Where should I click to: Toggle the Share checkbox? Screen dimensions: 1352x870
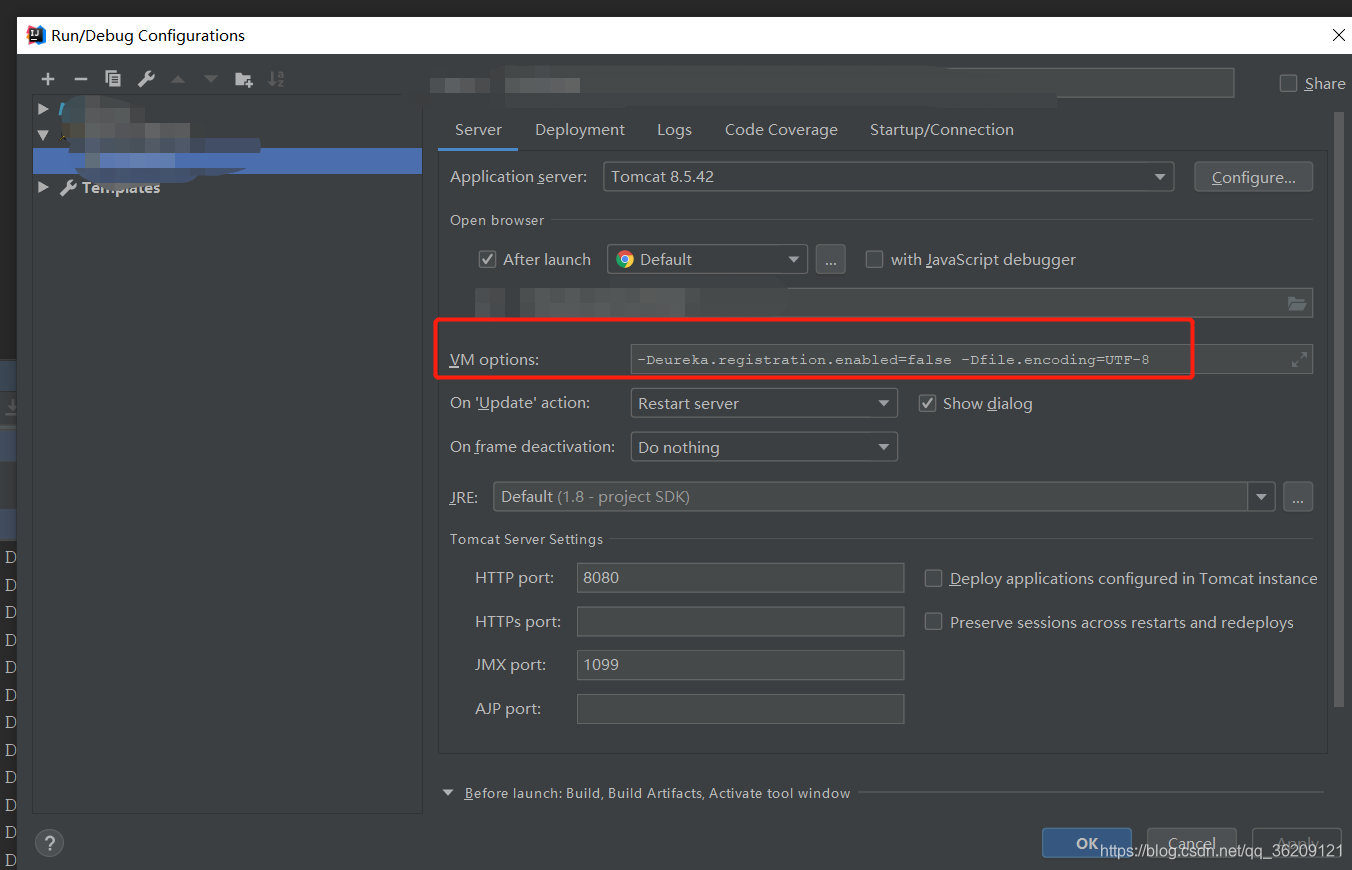pos(1289,84)
